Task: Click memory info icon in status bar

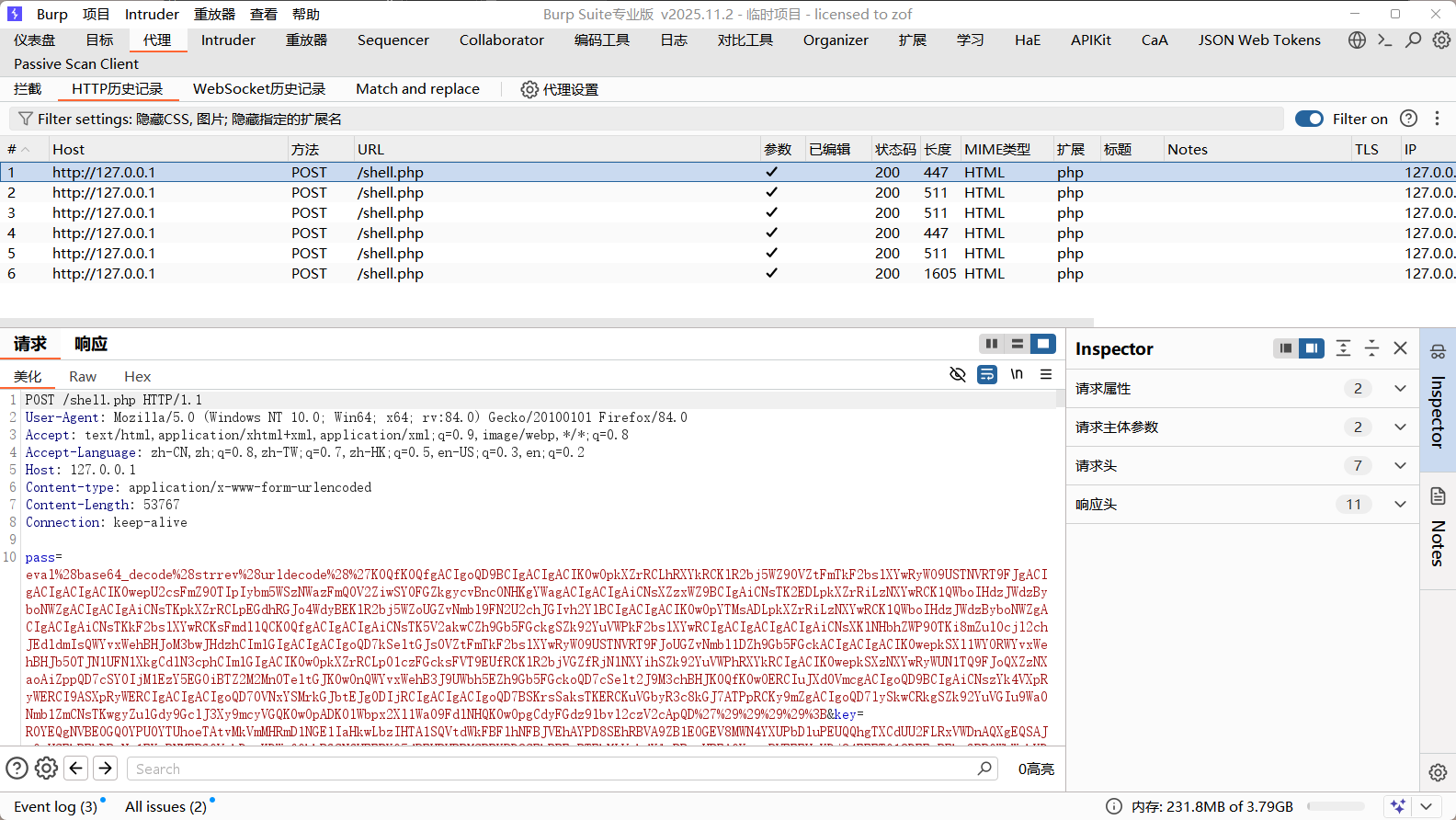Action: pos(1114,806)
